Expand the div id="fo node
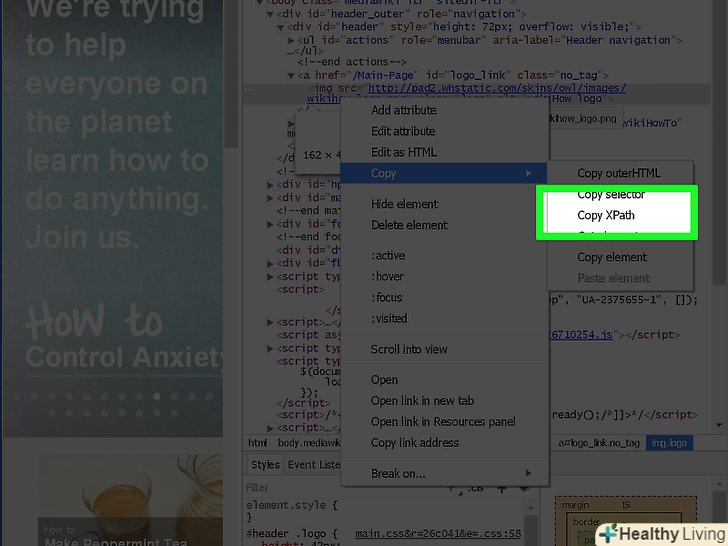This screenshot has width=728, height=546. point(270,225)
